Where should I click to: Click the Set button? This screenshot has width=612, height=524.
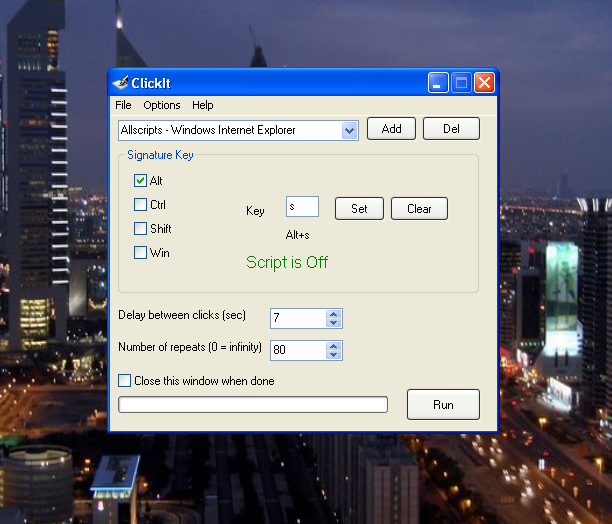(x=359, y=209)
